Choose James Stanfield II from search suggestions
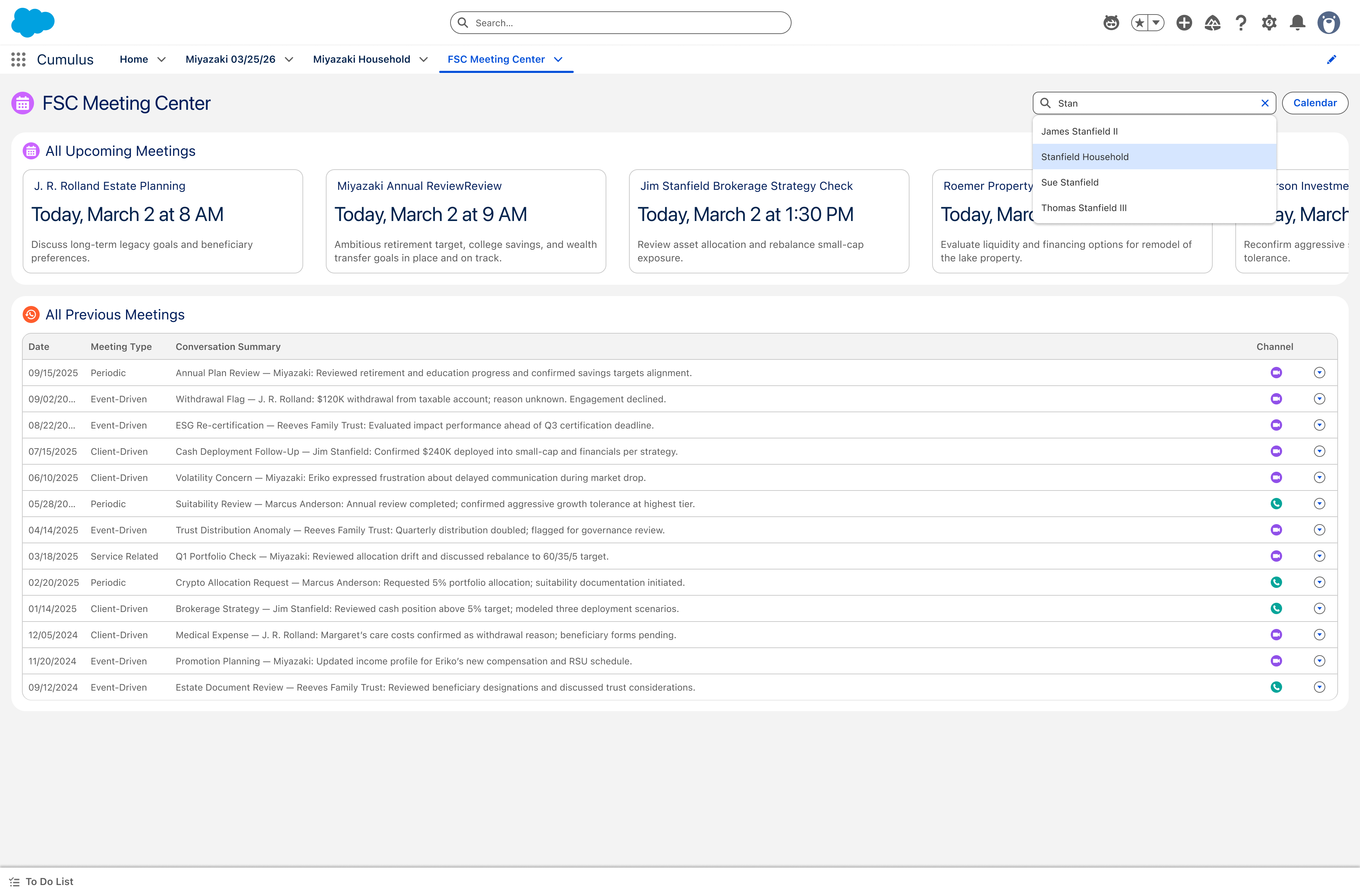Screen dimensions: 1360x896 pyautogui.click(x=1154, y=131)
